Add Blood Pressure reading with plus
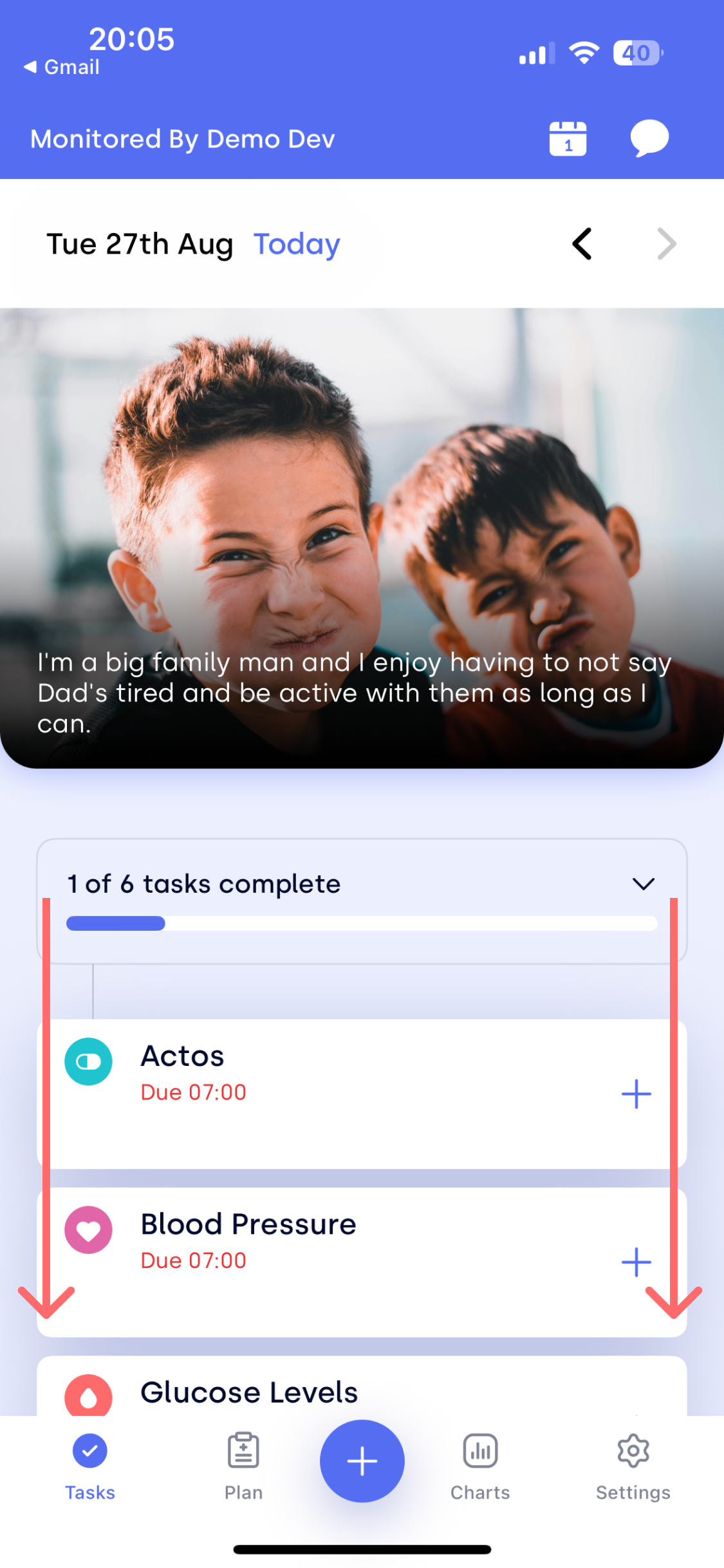Screen dimensions: 724x1568 tap(636, 1262)
